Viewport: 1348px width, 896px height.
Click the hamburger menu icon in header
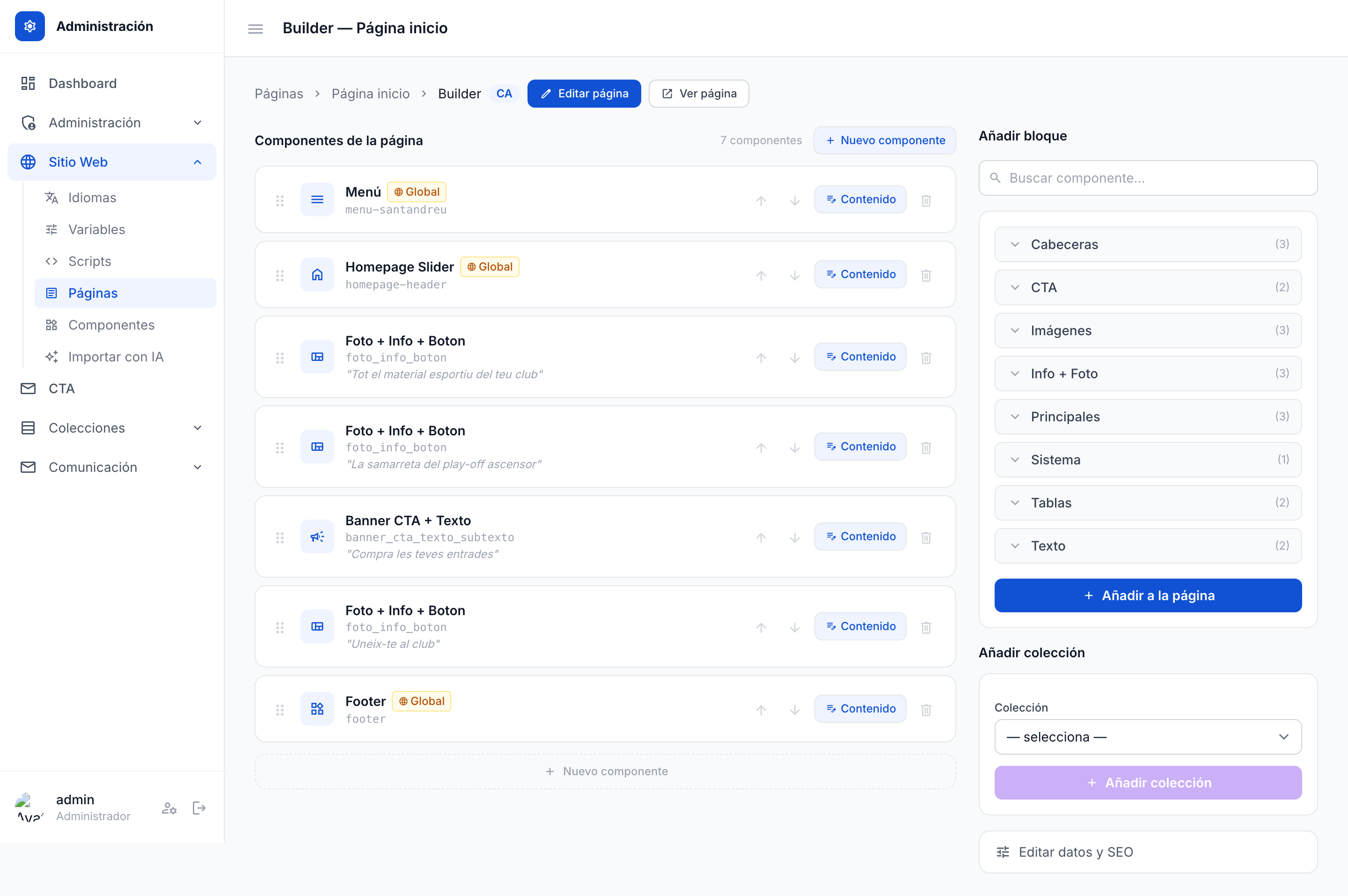(255, 29)
